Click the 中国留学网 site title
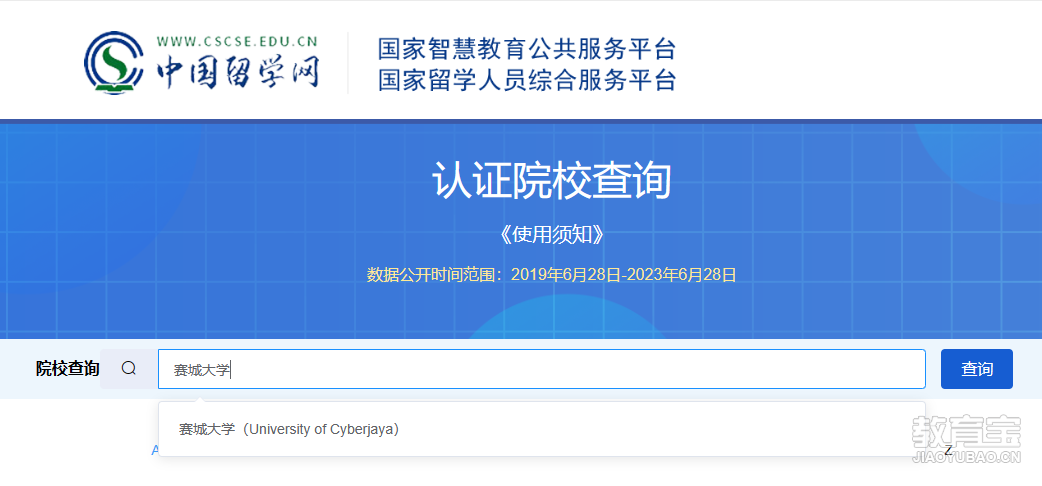Image resolution: width=1042 pixels, height=486 pixels. click(x=238, y=71)
